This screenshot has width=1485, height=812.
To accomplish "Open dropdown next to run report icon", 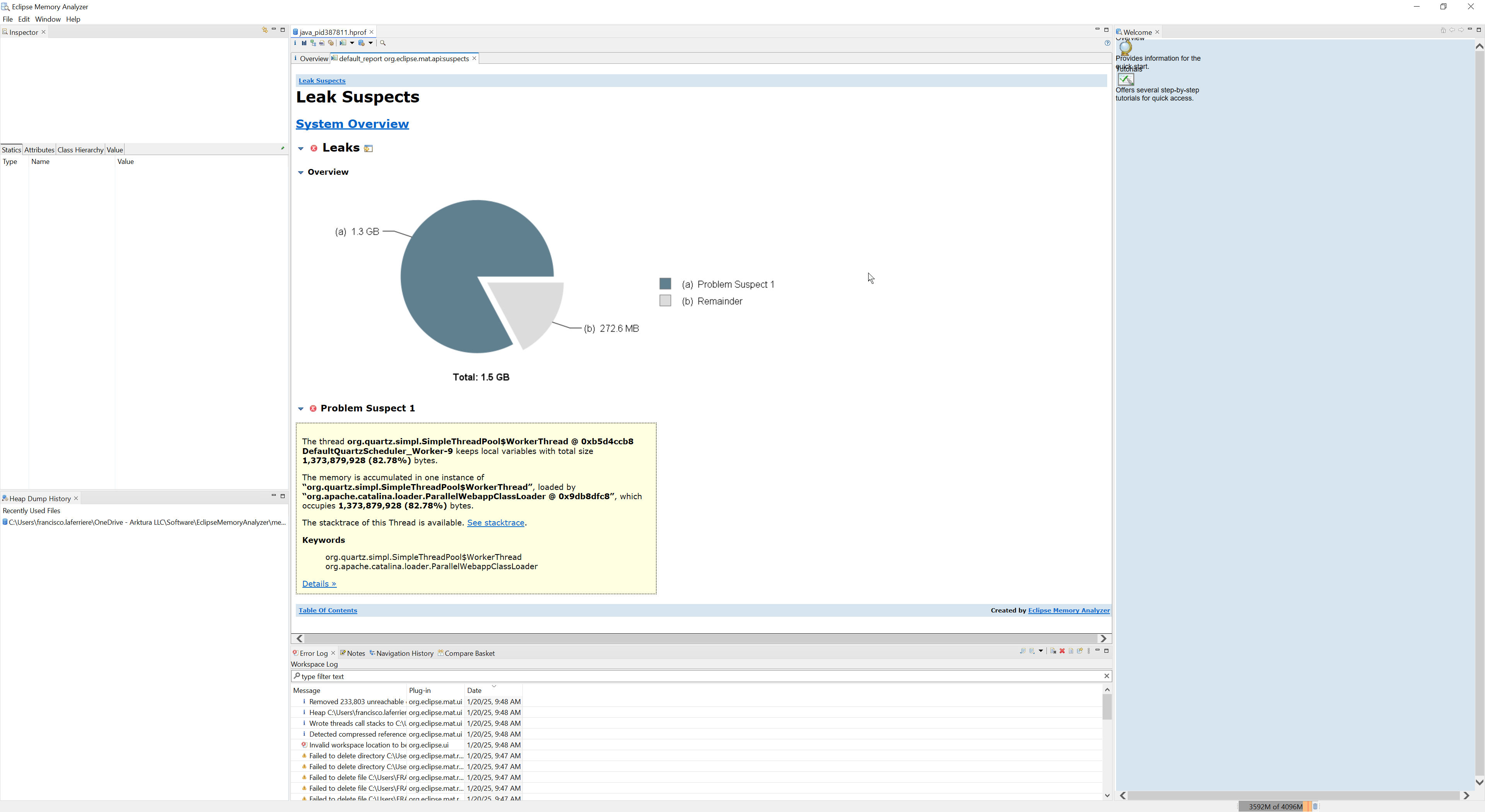I will (352, 43).
